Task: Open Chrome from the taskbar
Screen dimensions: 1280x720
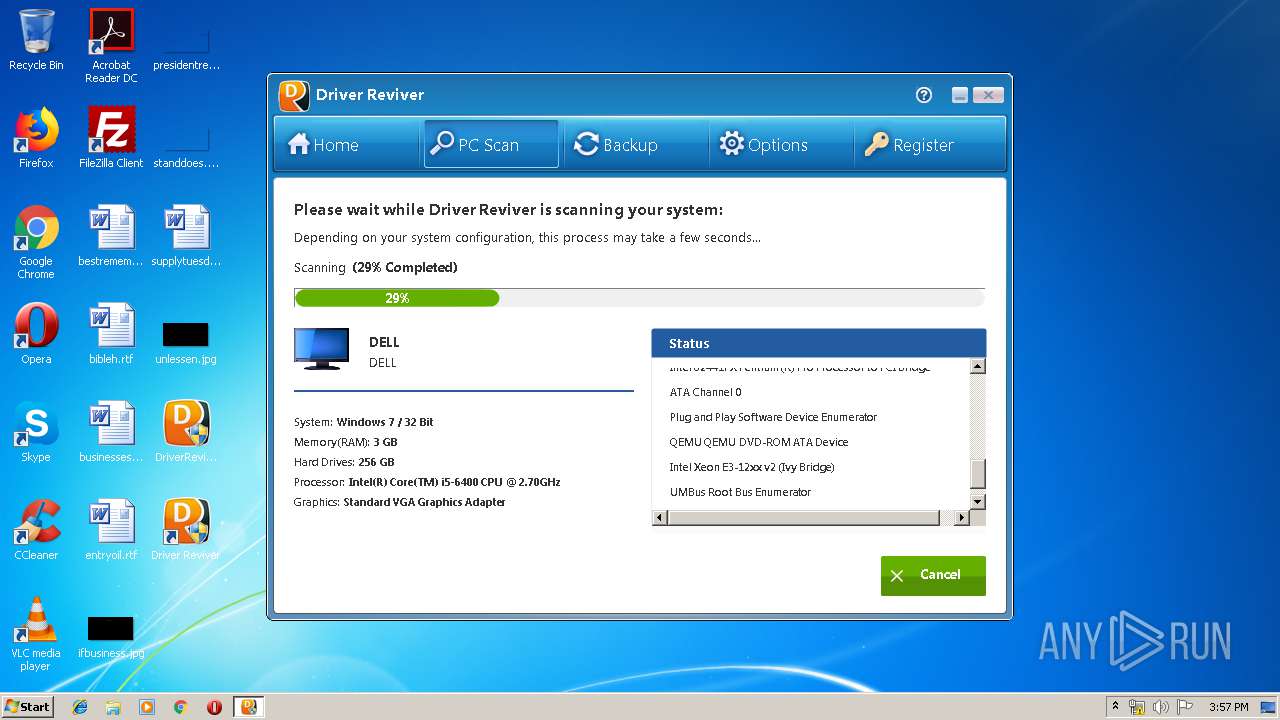Action: tap(181, 707)
